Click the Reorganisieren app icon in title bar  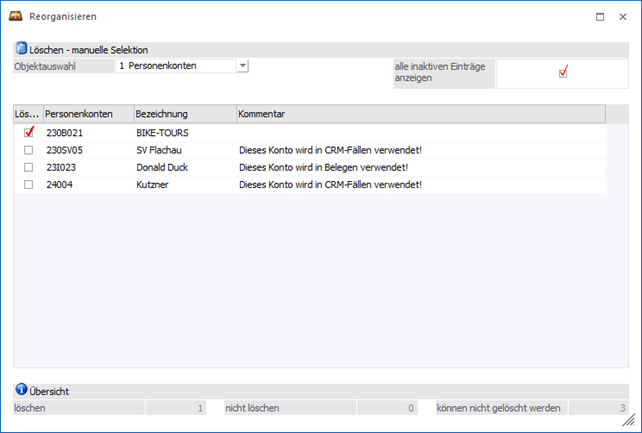15,17
